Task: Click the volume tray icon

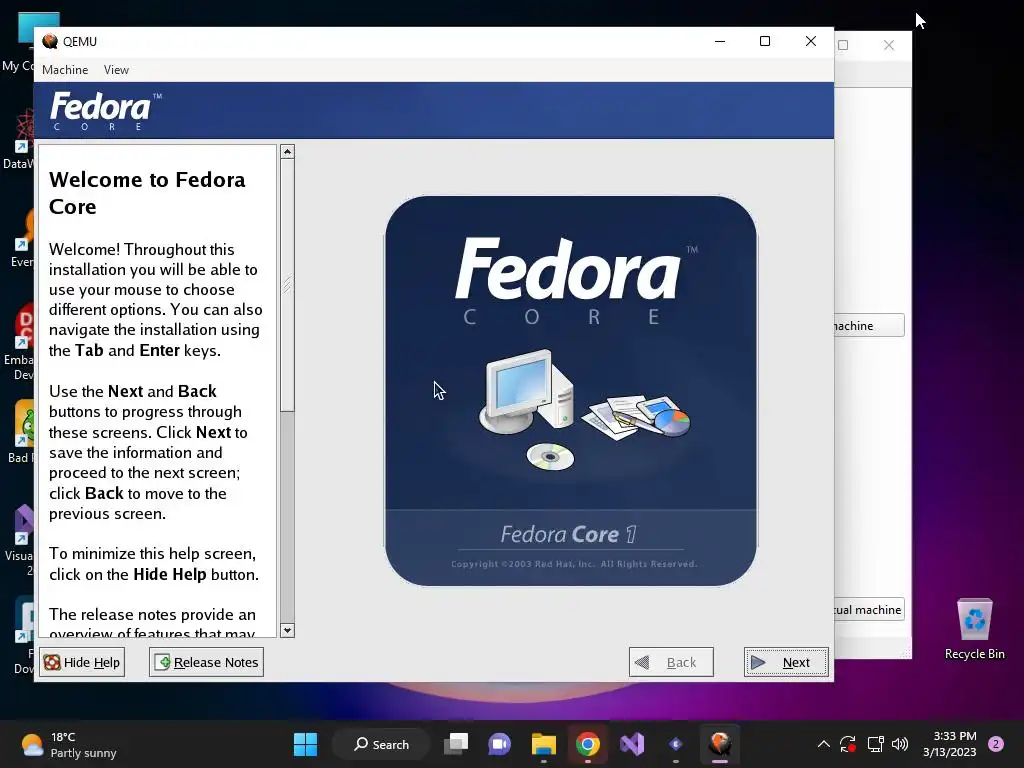Action: (900, 744)
